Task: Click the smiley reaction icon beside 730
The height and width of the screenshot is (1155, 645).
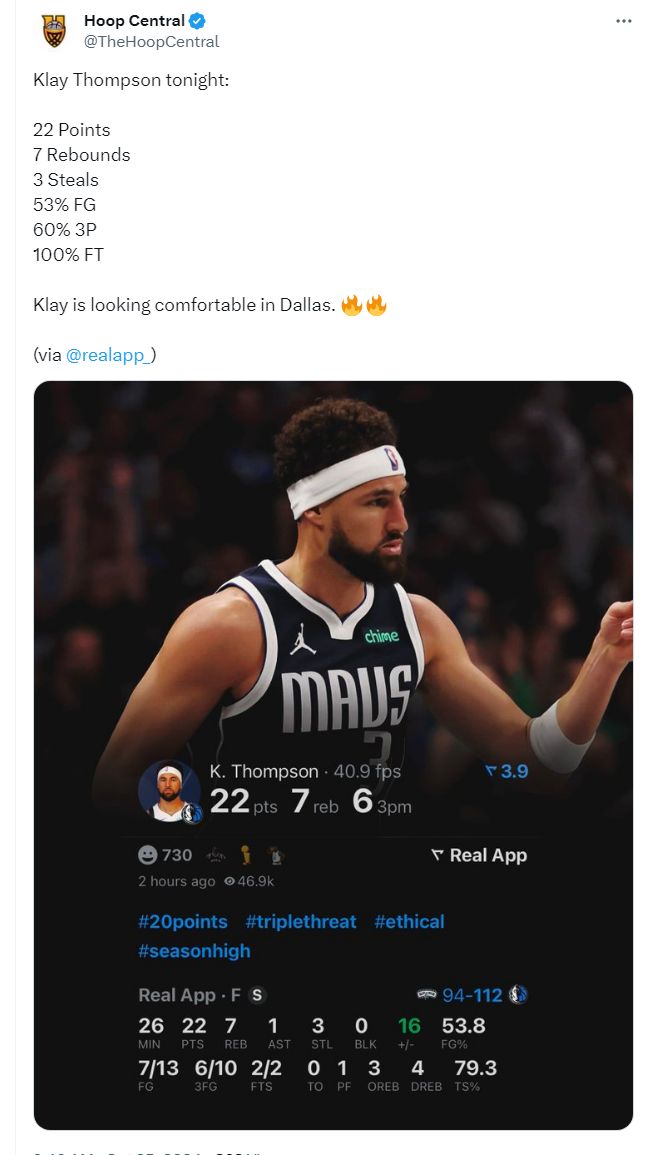Action: tap(148, 855)
